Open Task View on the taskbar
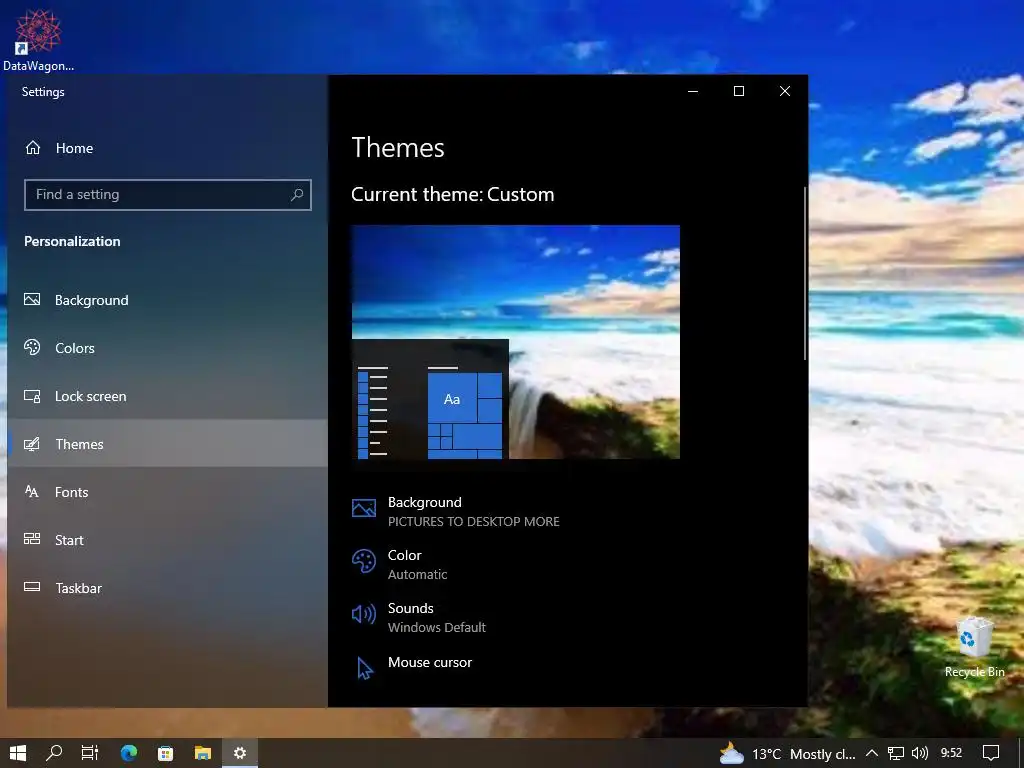The height and width of the screenshot is (768, 1024). [90, 753]
